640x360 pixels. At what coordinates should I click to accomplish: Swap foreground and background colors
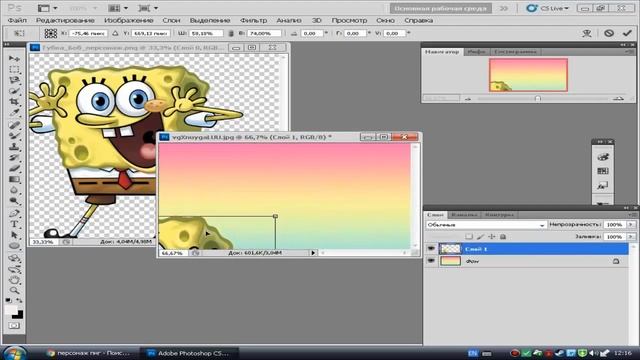point(19,300)
